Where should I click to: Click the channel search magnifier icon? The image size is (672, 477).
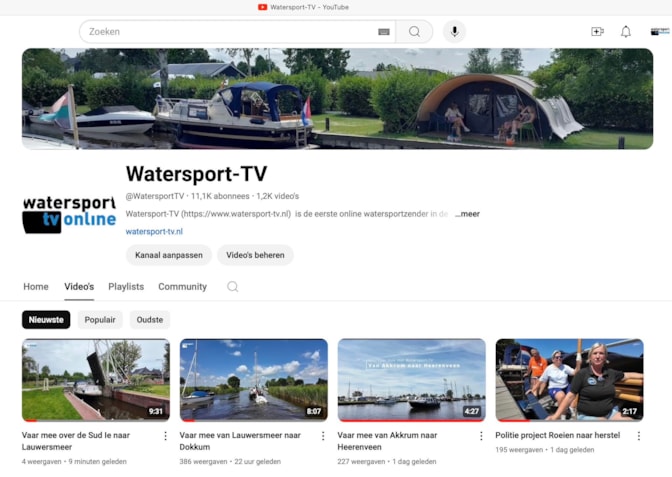click(x=233, y=287)
